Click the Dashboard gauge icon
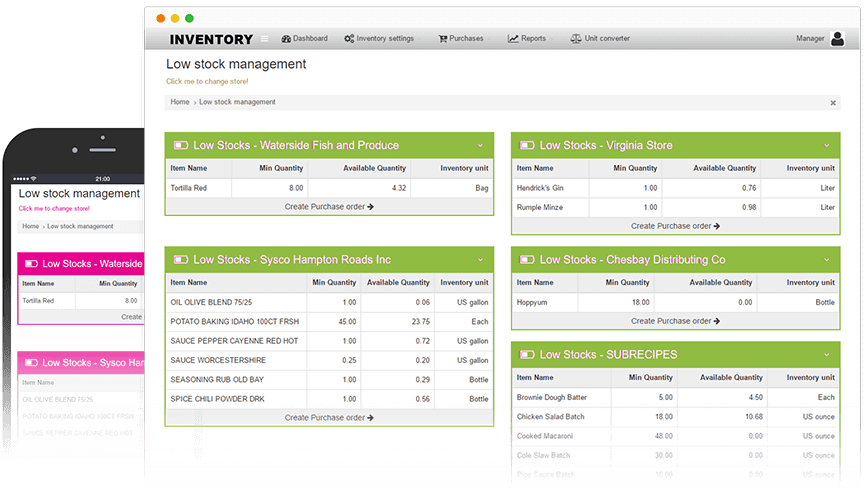This screenshot has height=488, width=868. coord(286,39)
